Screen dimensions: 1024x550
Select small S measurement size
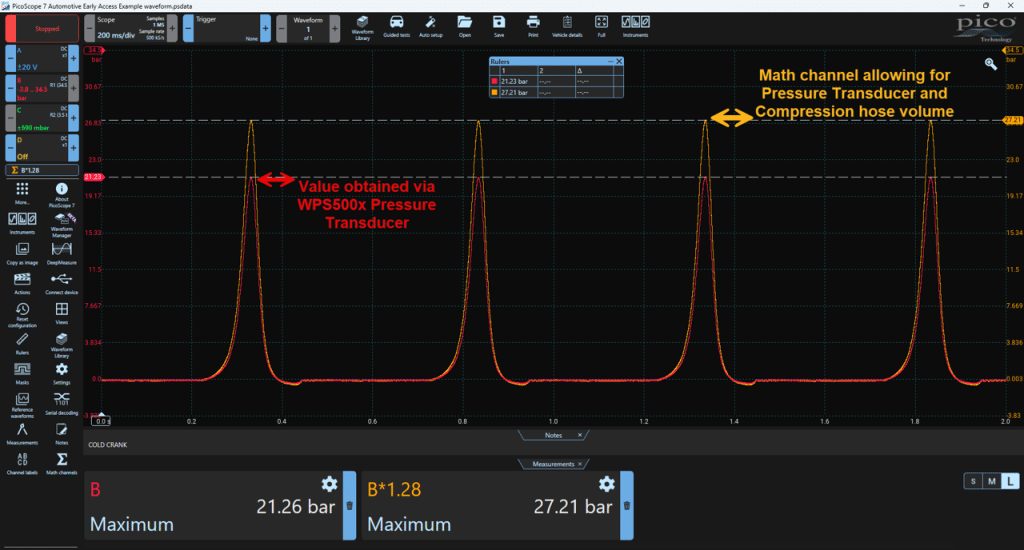click(x=973, y=481)
